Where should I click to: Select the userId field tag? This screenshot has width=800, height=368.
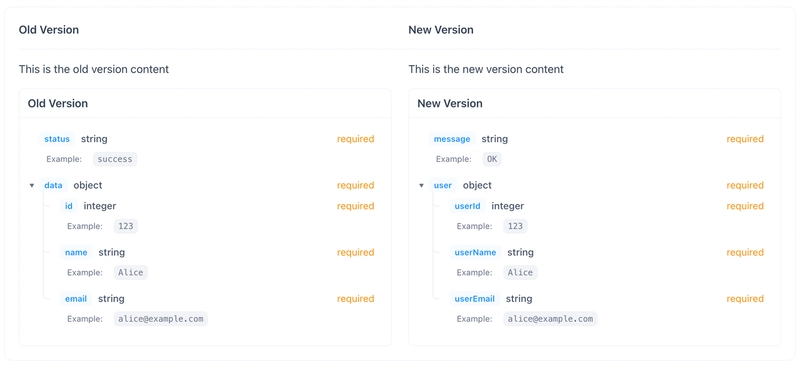click(x=467, y=206)
